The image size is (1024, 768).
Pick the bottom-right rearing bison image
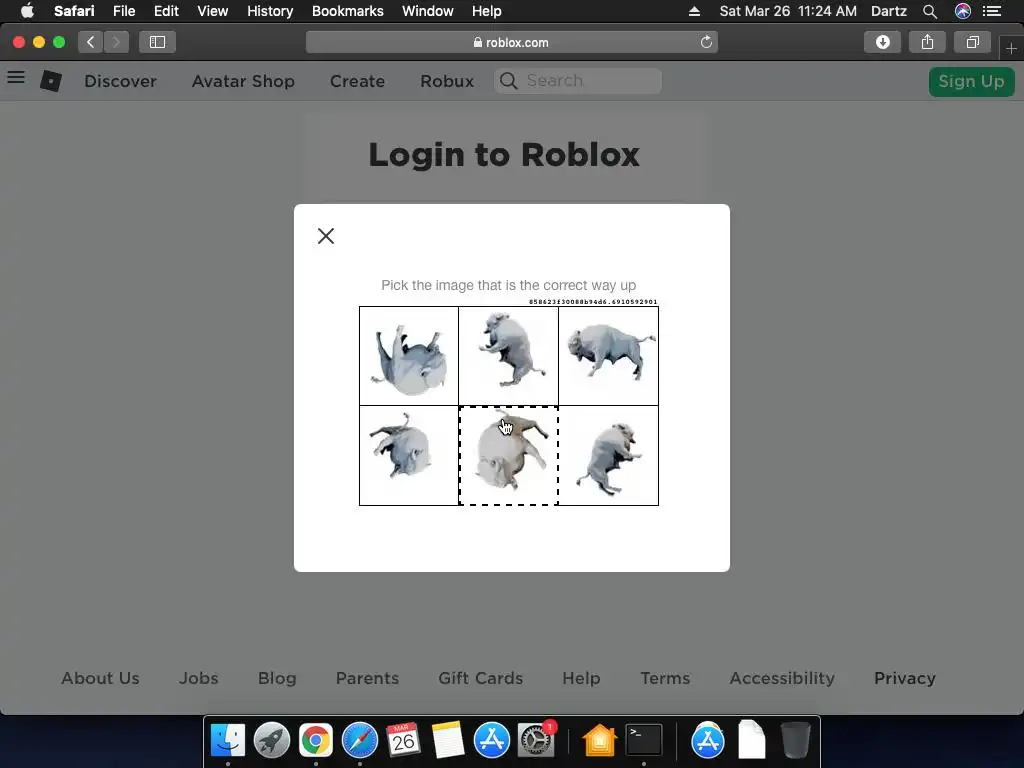tap(609, 456)
